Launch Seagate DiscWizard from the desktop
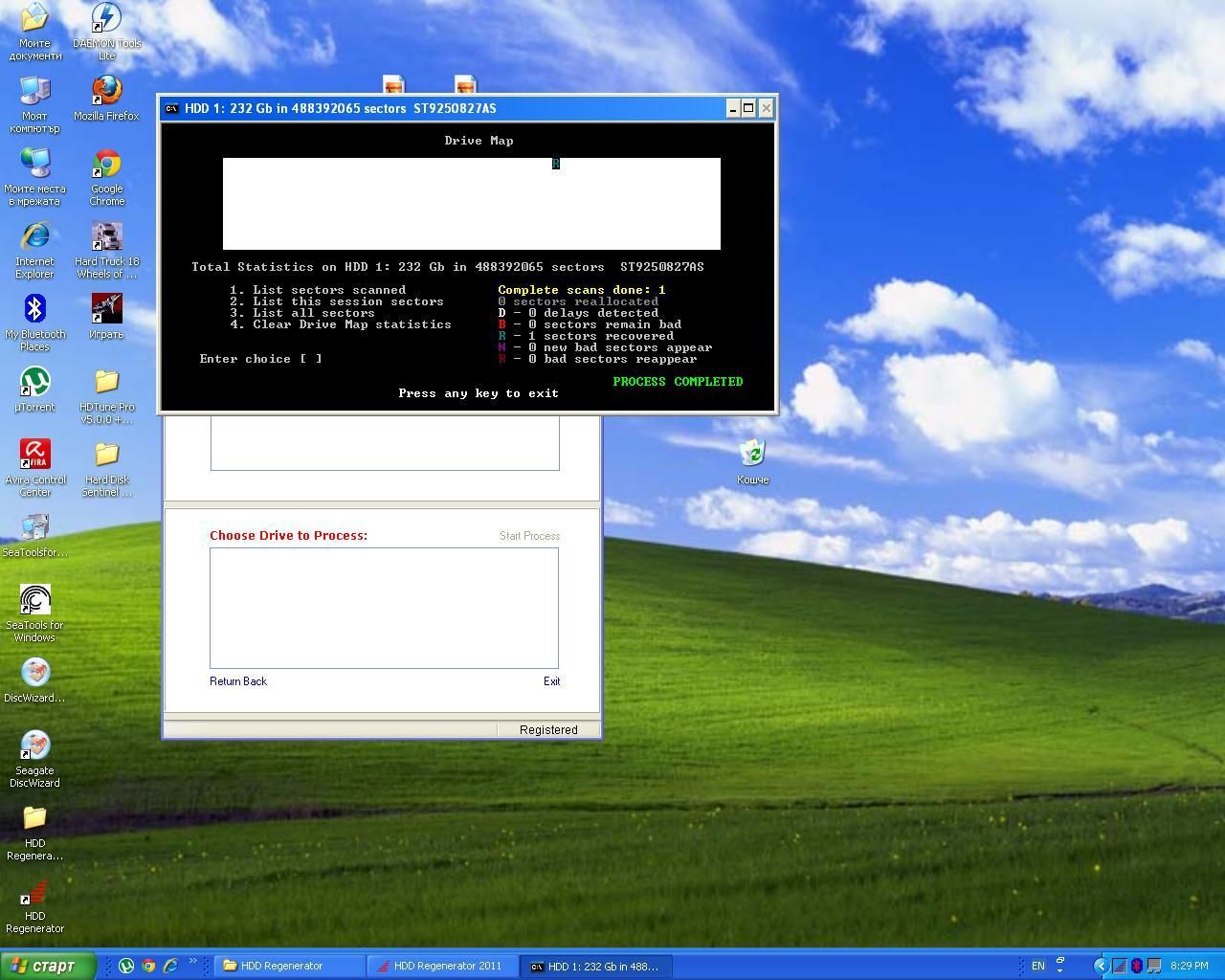 34,746
